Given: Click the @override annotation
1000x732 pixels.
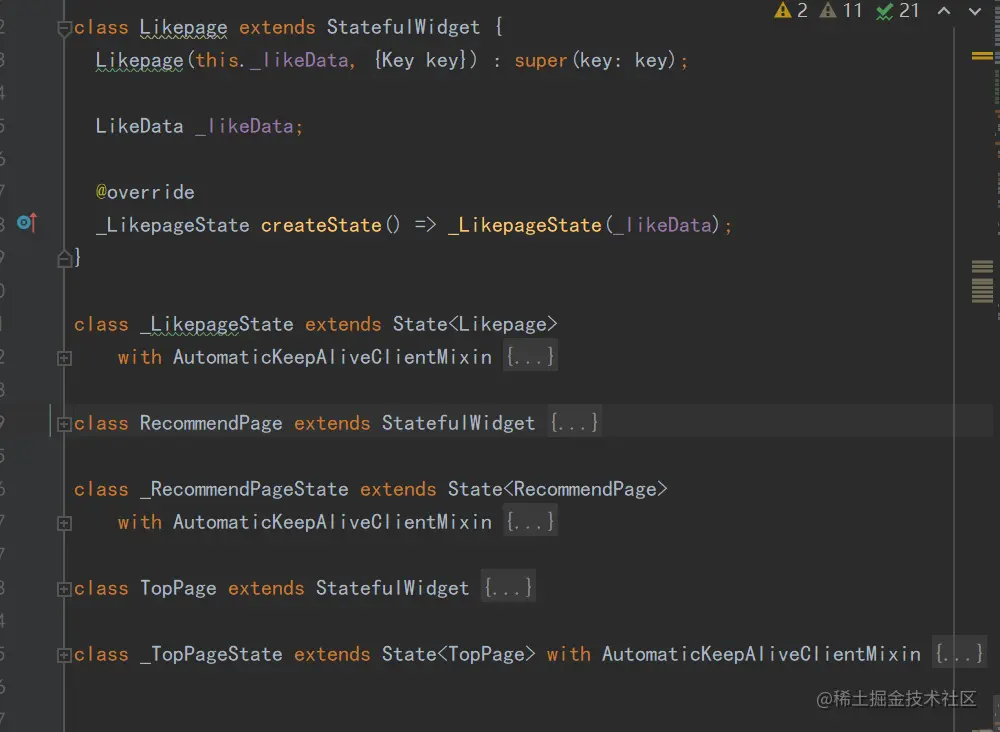Looking at the screenshot, I should [x=145, y=192].
